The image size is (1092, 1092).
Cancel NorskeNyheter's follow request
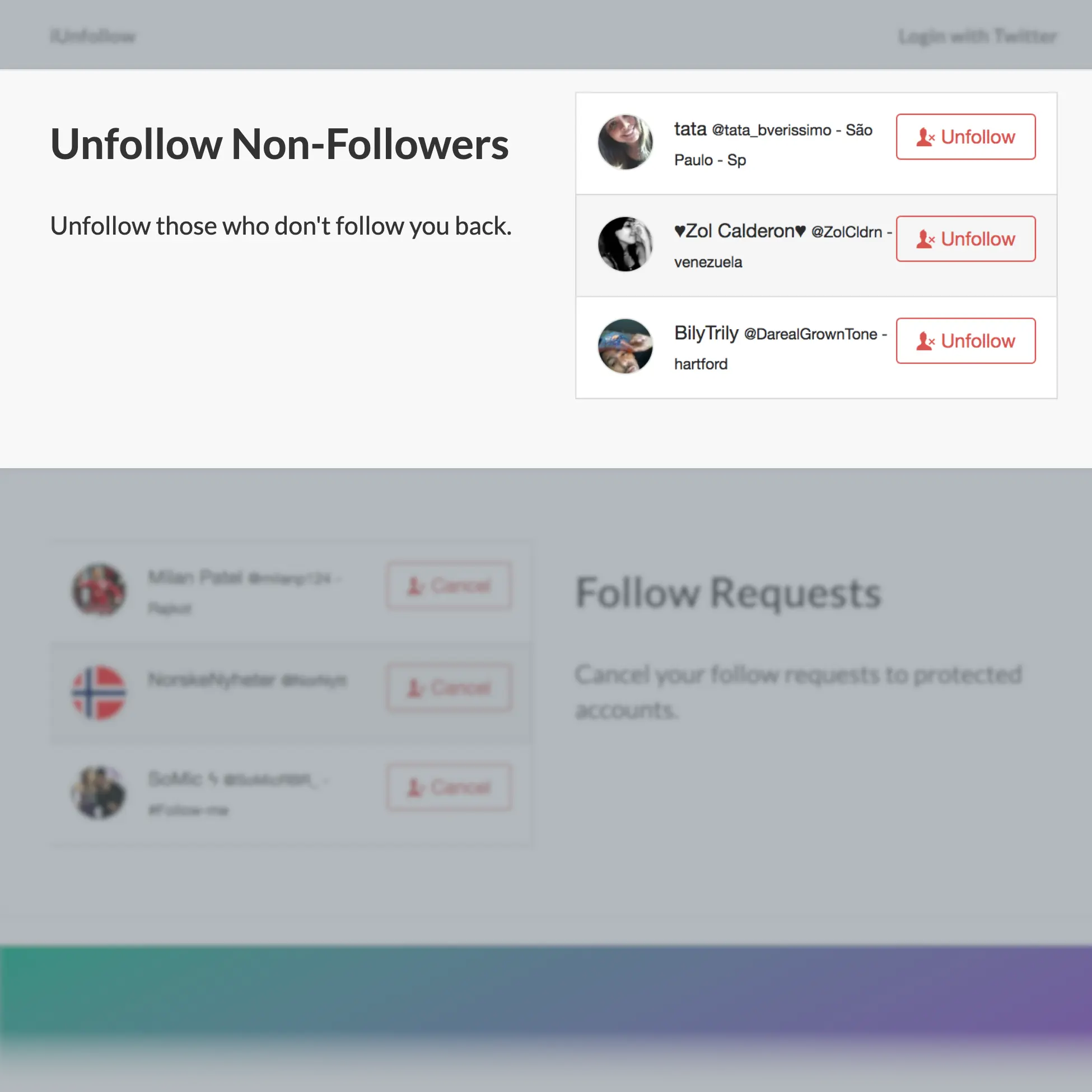tap(449, 687)
